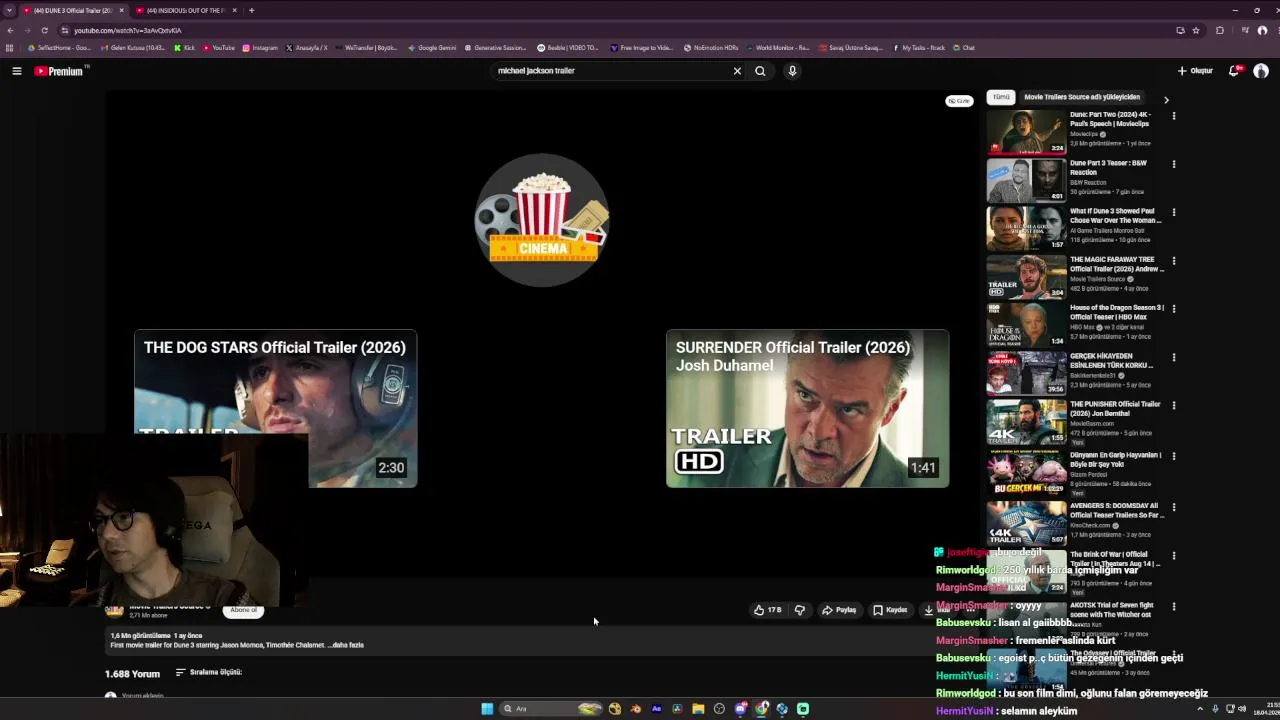Focus the YouTube search input field
Viewport: 1280px width, 720px height.
click(x=610, y=71)
